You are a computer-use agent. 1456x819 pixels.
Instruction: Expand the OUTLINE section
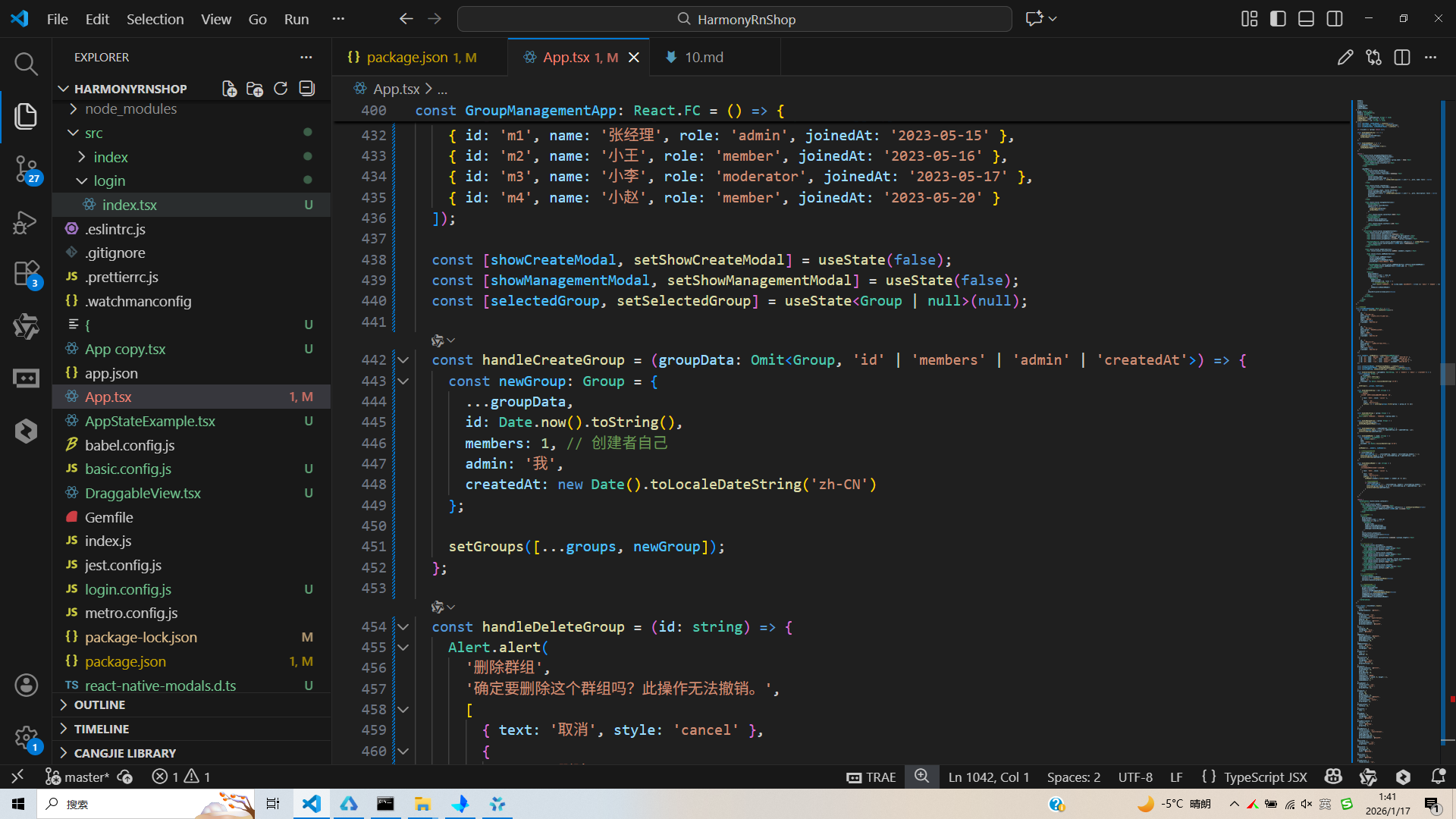tap(99, 704)
